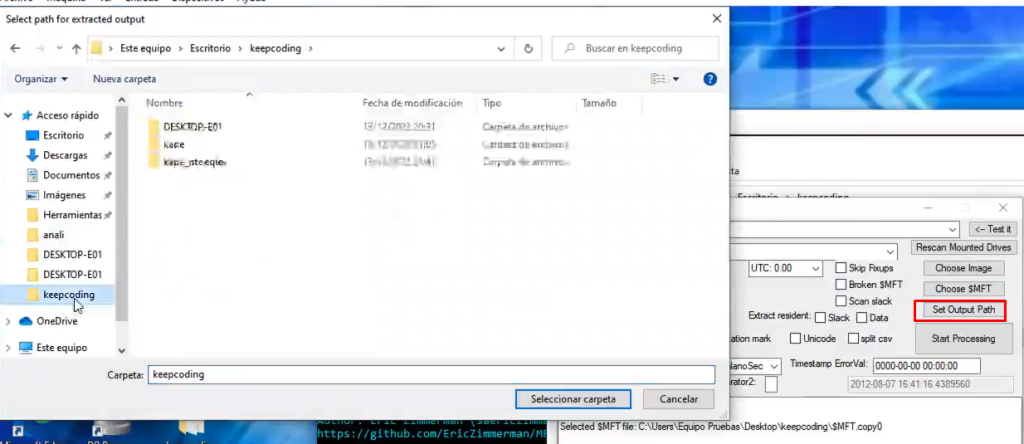The width and height of the screenshot is (1024, 444).
Task: Toggle the Slack extract resident checkbox
Action: [x=820, y=317]
